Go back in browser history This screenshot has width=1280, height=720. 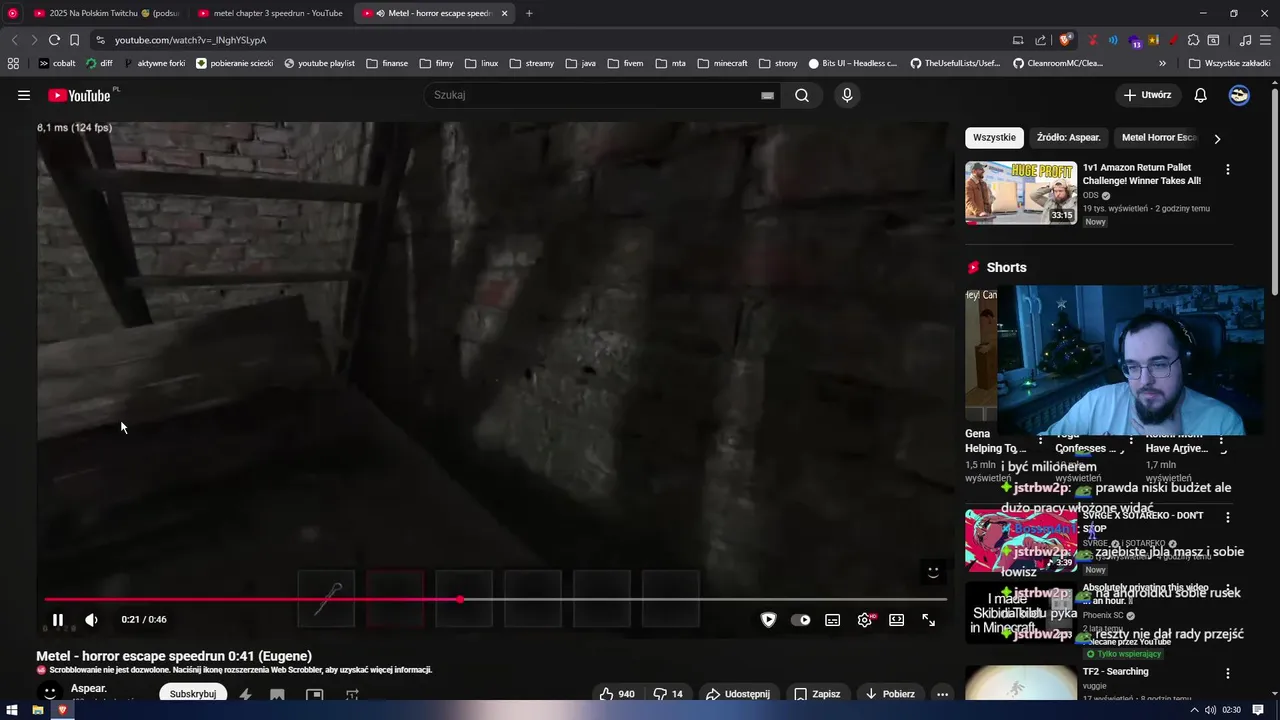pyautogui.click(x=14, y=40)
